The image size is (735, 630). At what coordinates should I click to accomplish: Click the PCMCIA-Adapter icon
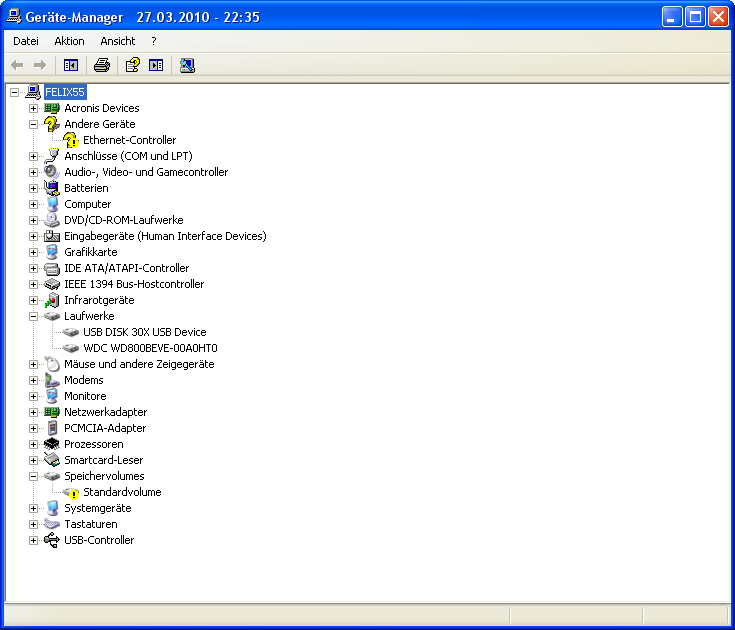coord(52,428)
